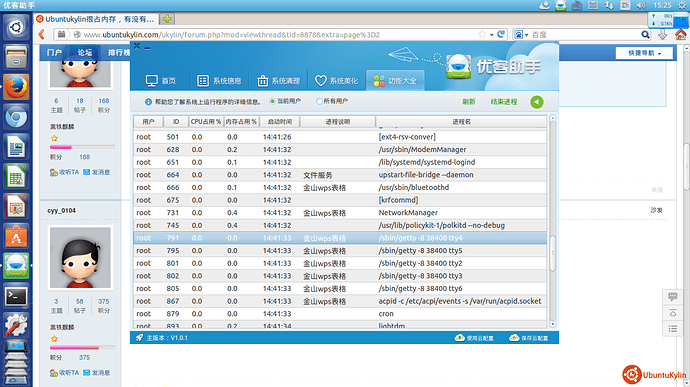Image resolution: width=690 pixels, height=387 pixels.
Task: Sort by the CPU占用% column header
Action: 206,122
